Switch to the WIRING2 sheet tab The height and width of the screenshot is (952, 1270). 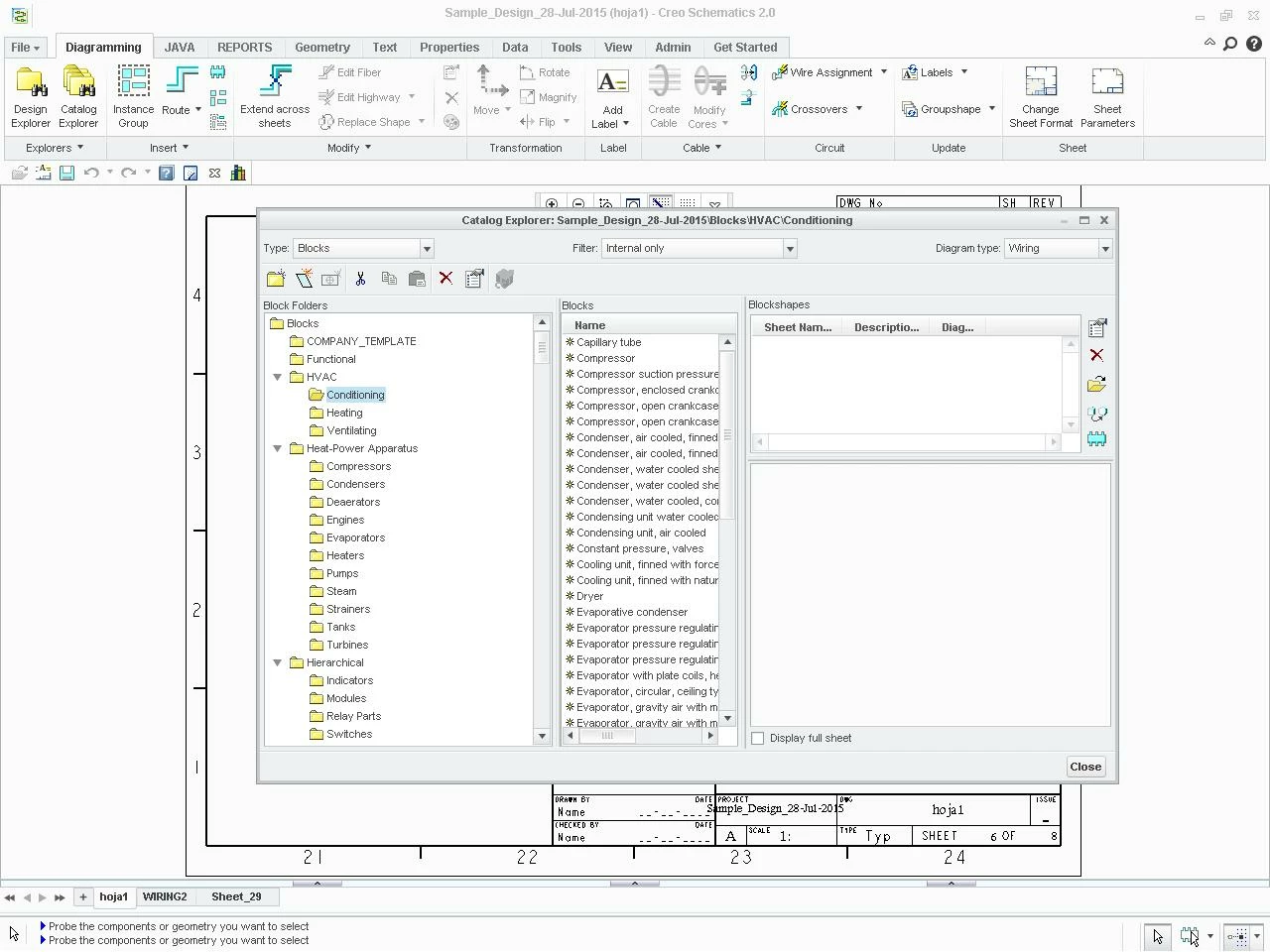tap(165, 896)
